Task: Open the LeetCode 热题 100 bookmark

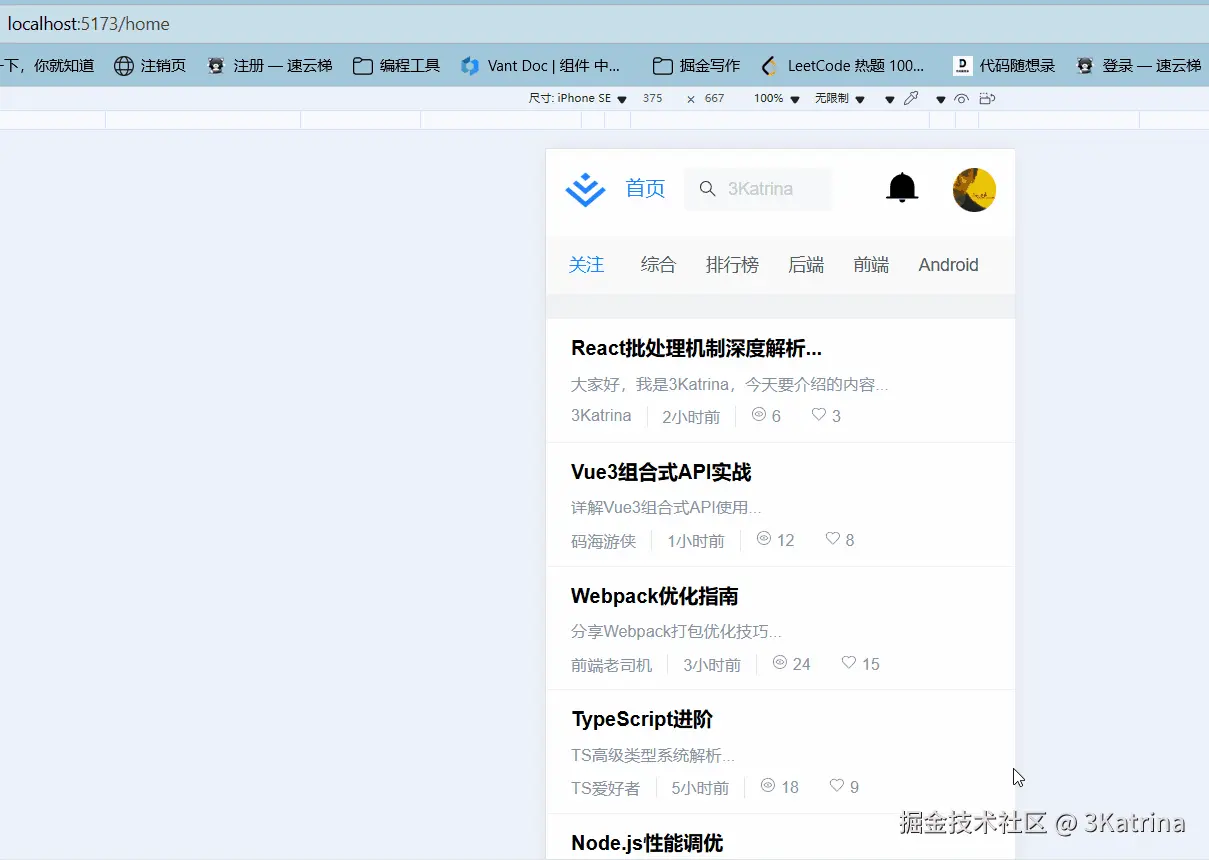Action: [843, 66]
